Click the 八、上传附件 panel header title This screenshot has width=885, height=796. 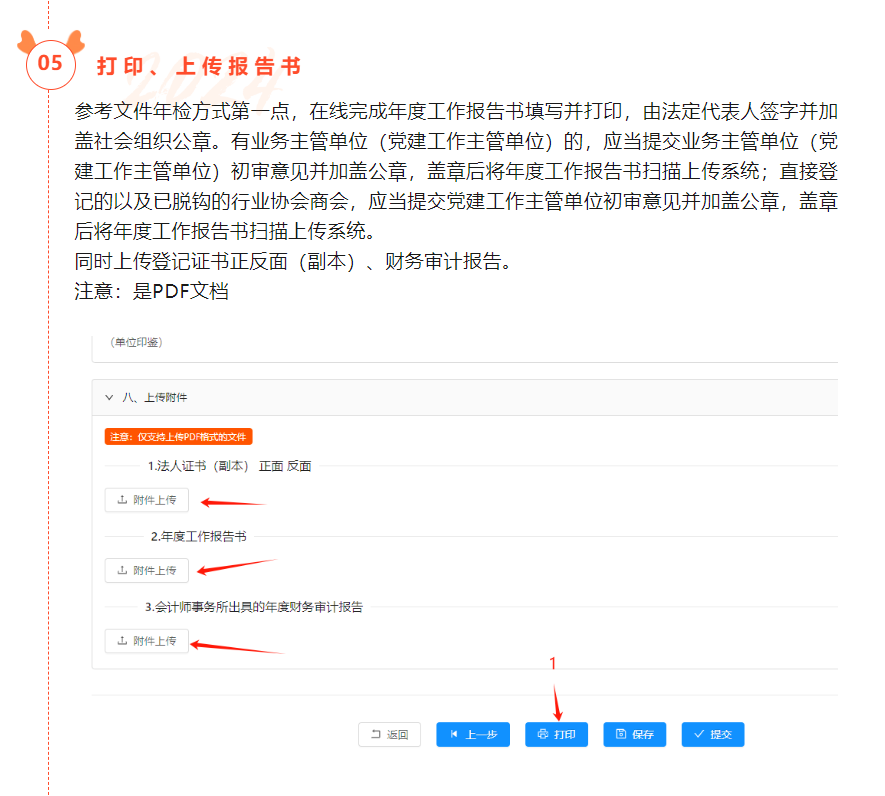point(154,397)
